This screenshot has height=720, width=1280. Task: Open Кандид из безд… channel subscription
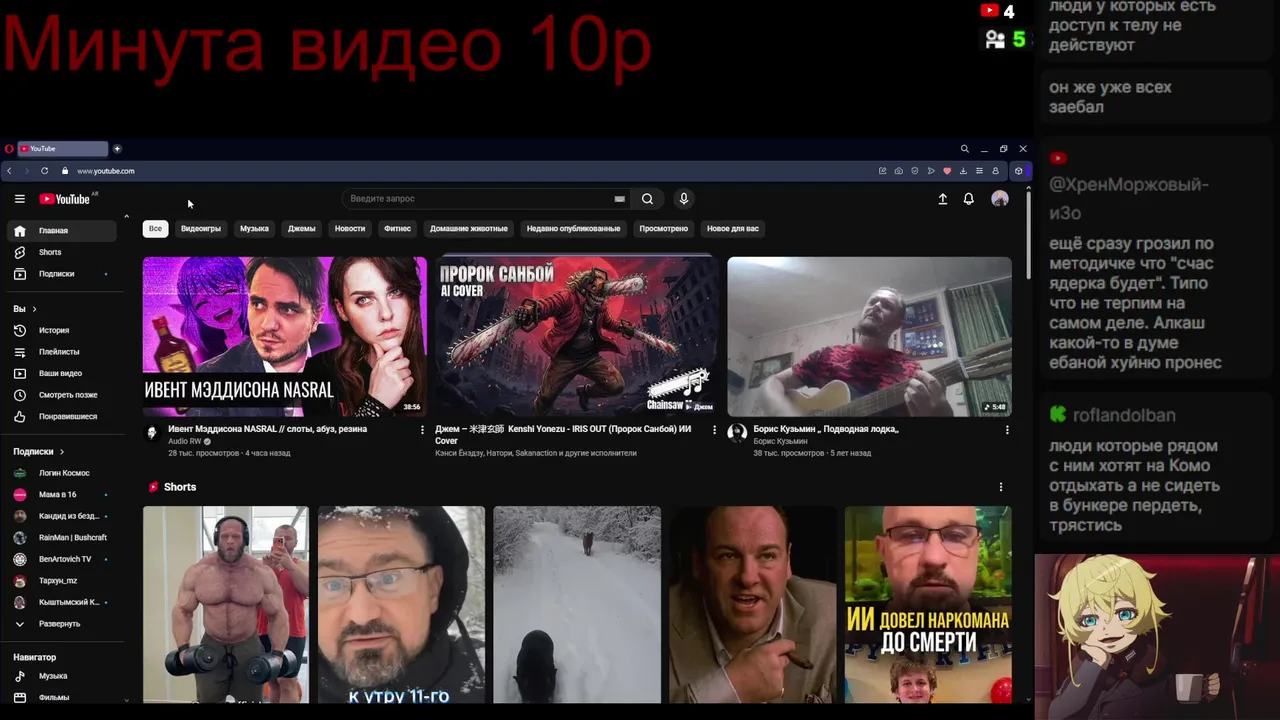click(62, 516)
